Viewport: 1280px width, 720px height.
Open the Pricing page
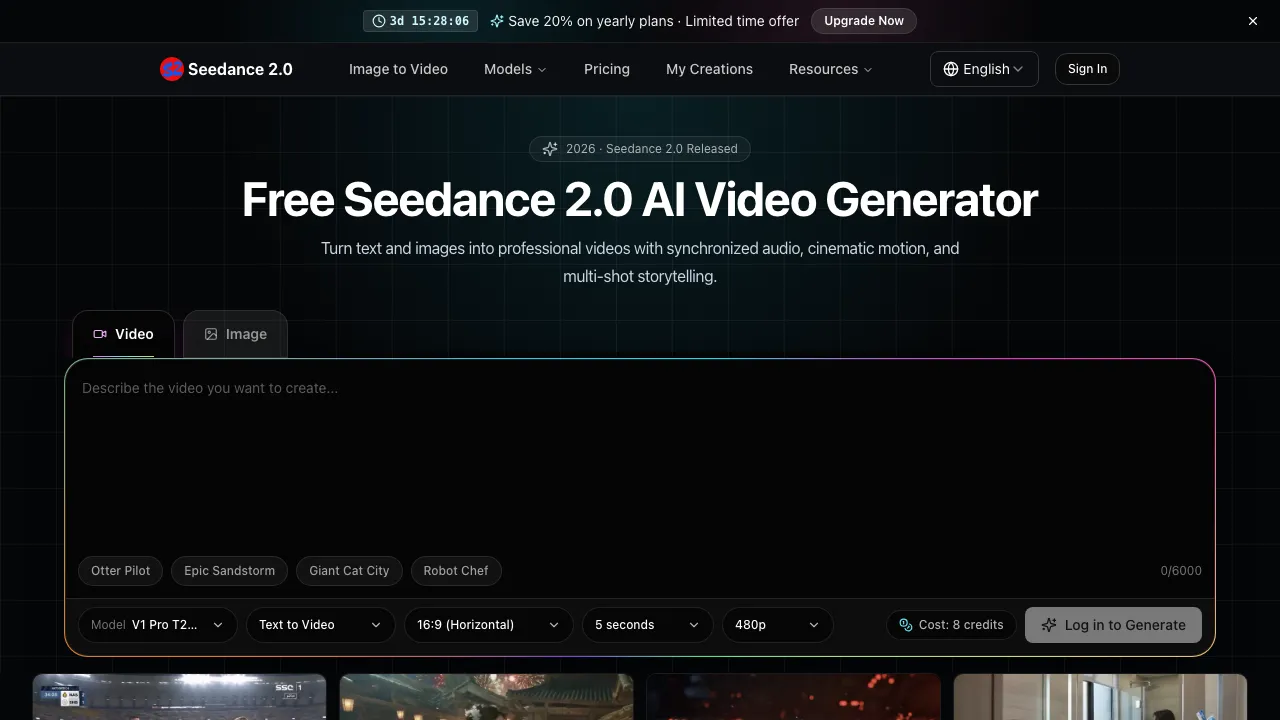(x=607, y=69)
